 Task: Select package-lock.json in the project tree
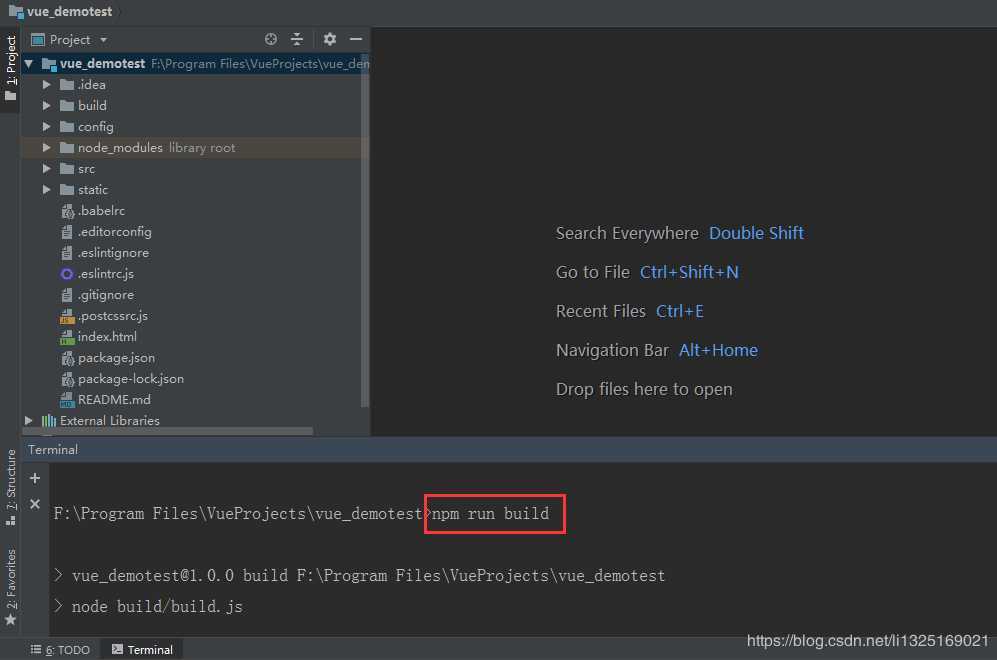pyautogui.click(x=130, y=378)
